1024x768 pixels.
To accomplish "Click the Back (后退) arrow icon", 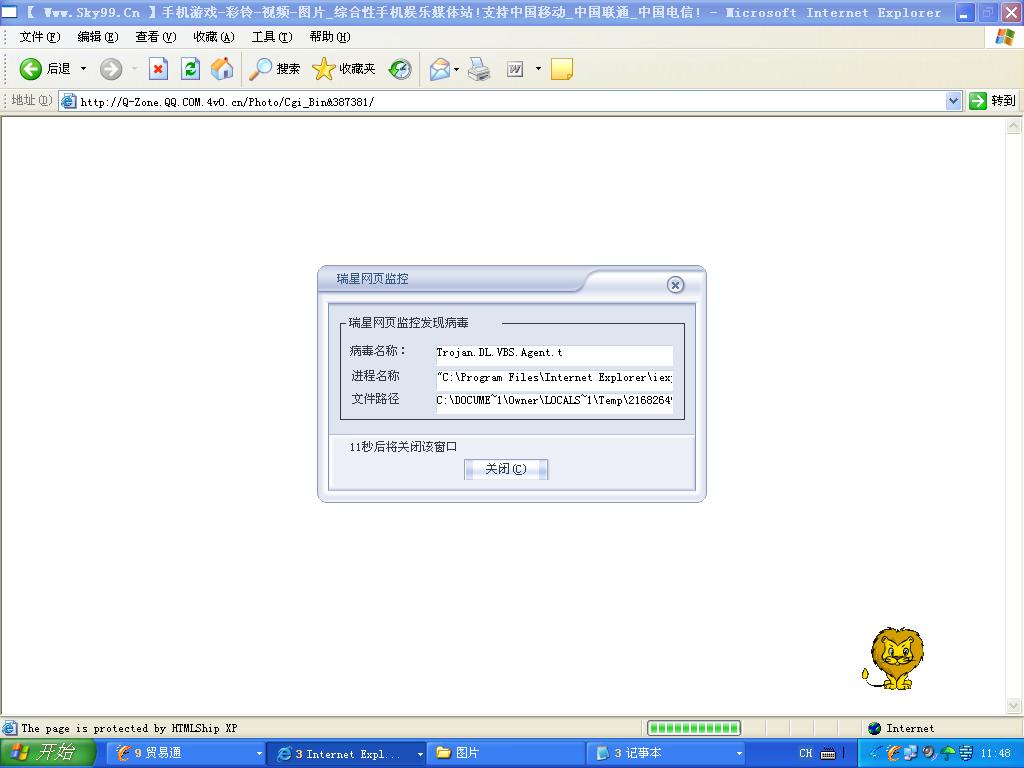I will point(30,69).
